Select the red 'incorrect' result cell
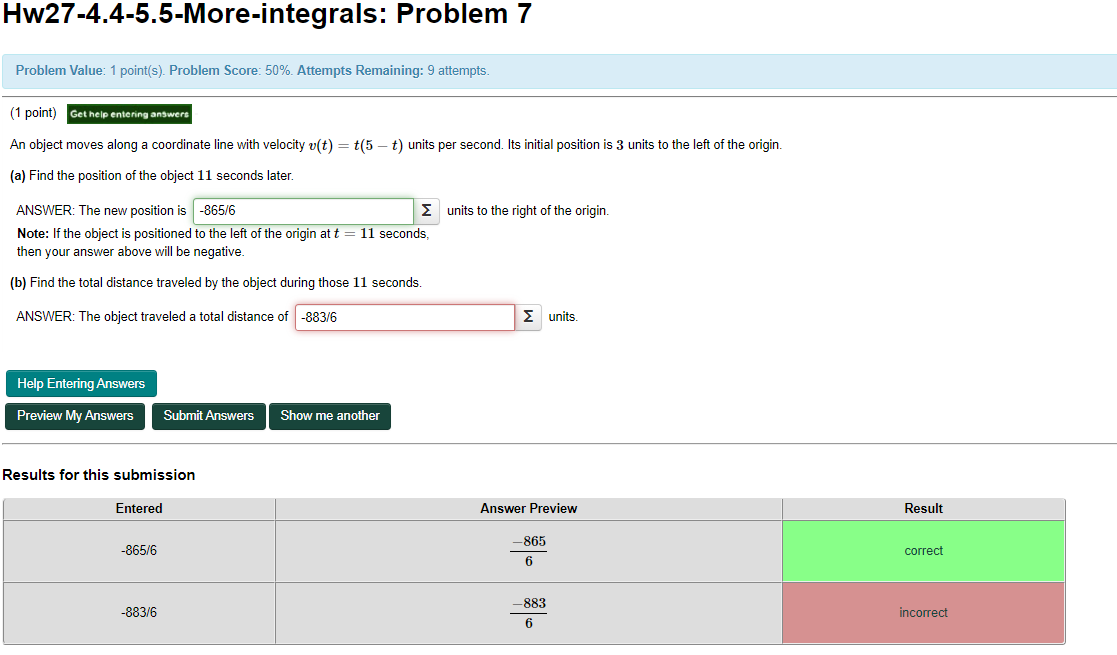Screen dimensions: 1117x655 point(922,612)
